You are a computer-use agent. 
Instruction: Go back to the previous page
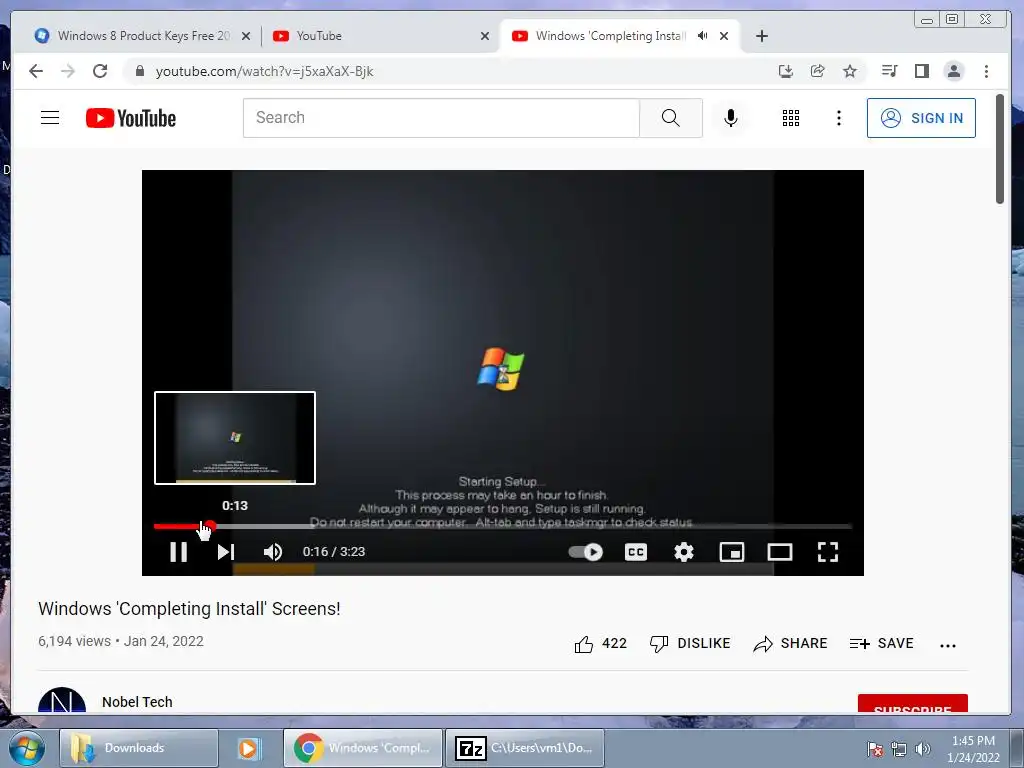(36, 71)
